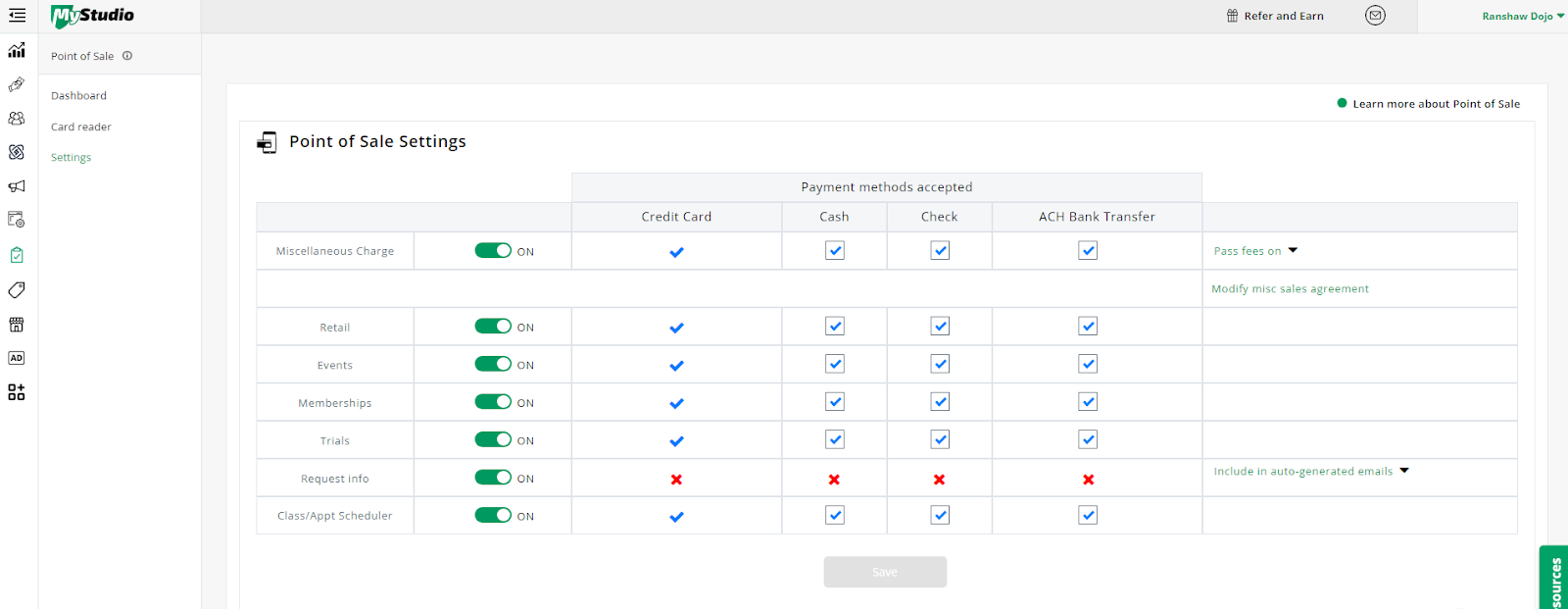Click the Payment methods accepted header
The image size is (1568, 609).
coord(887,187)
